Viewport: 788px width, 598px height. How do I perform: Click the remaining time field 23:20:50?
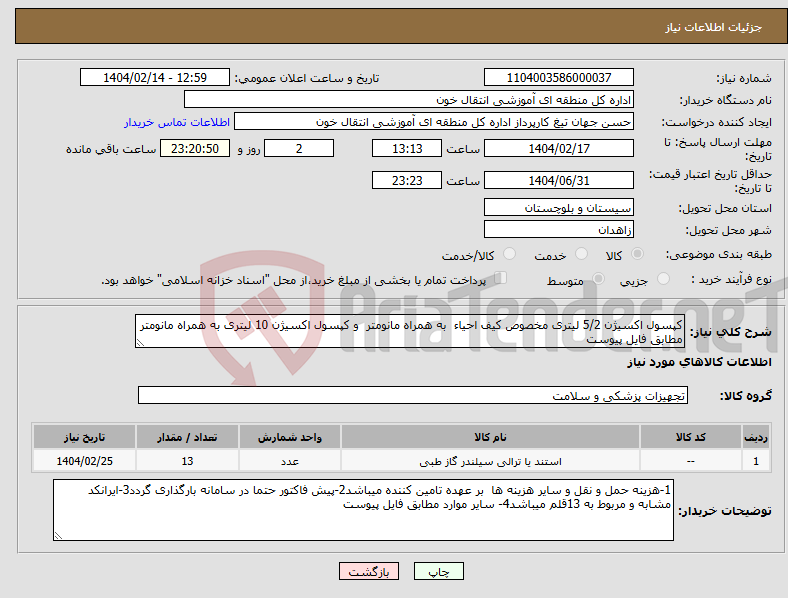point(195,148)
